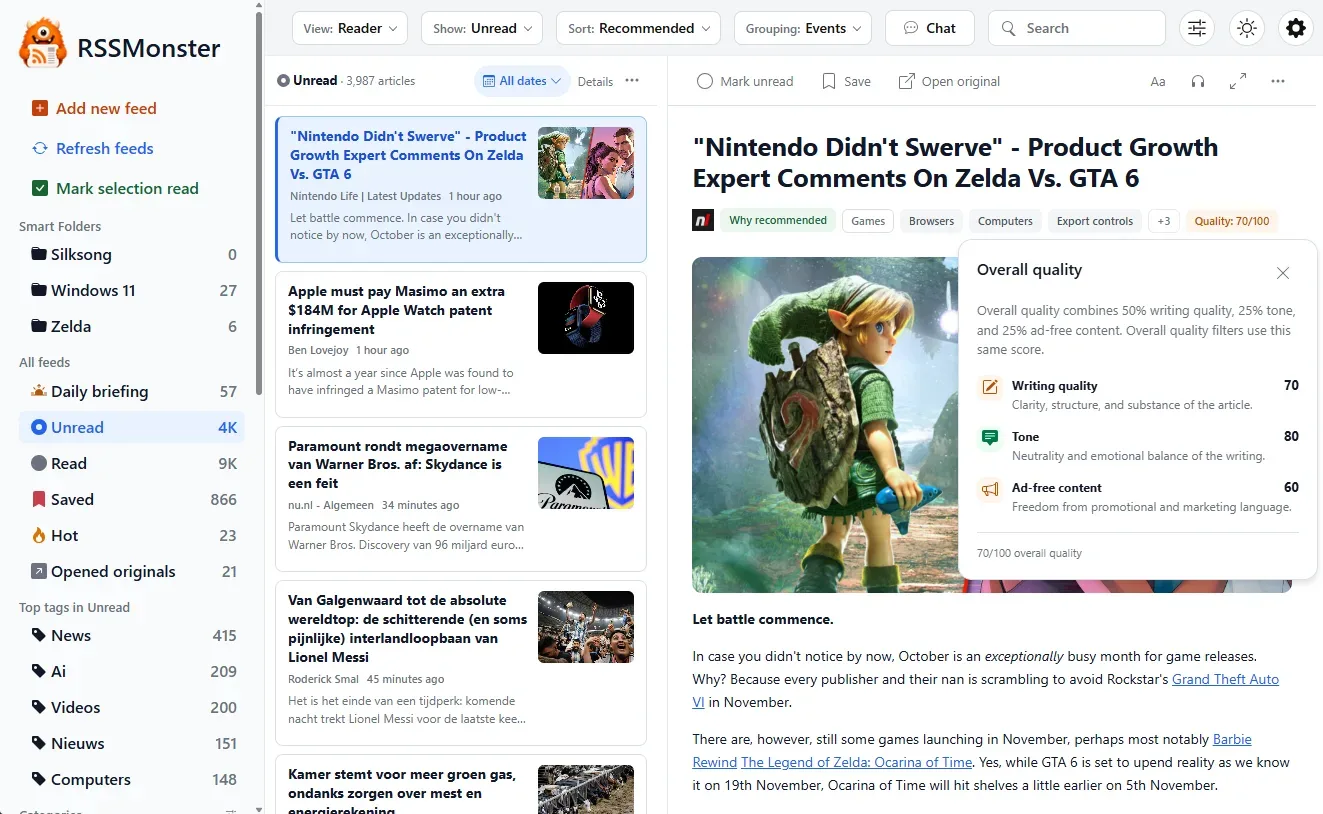
Task: Toggle light/dark theme sun icon
Action: pyautogui.click(x=1246, y=28)
